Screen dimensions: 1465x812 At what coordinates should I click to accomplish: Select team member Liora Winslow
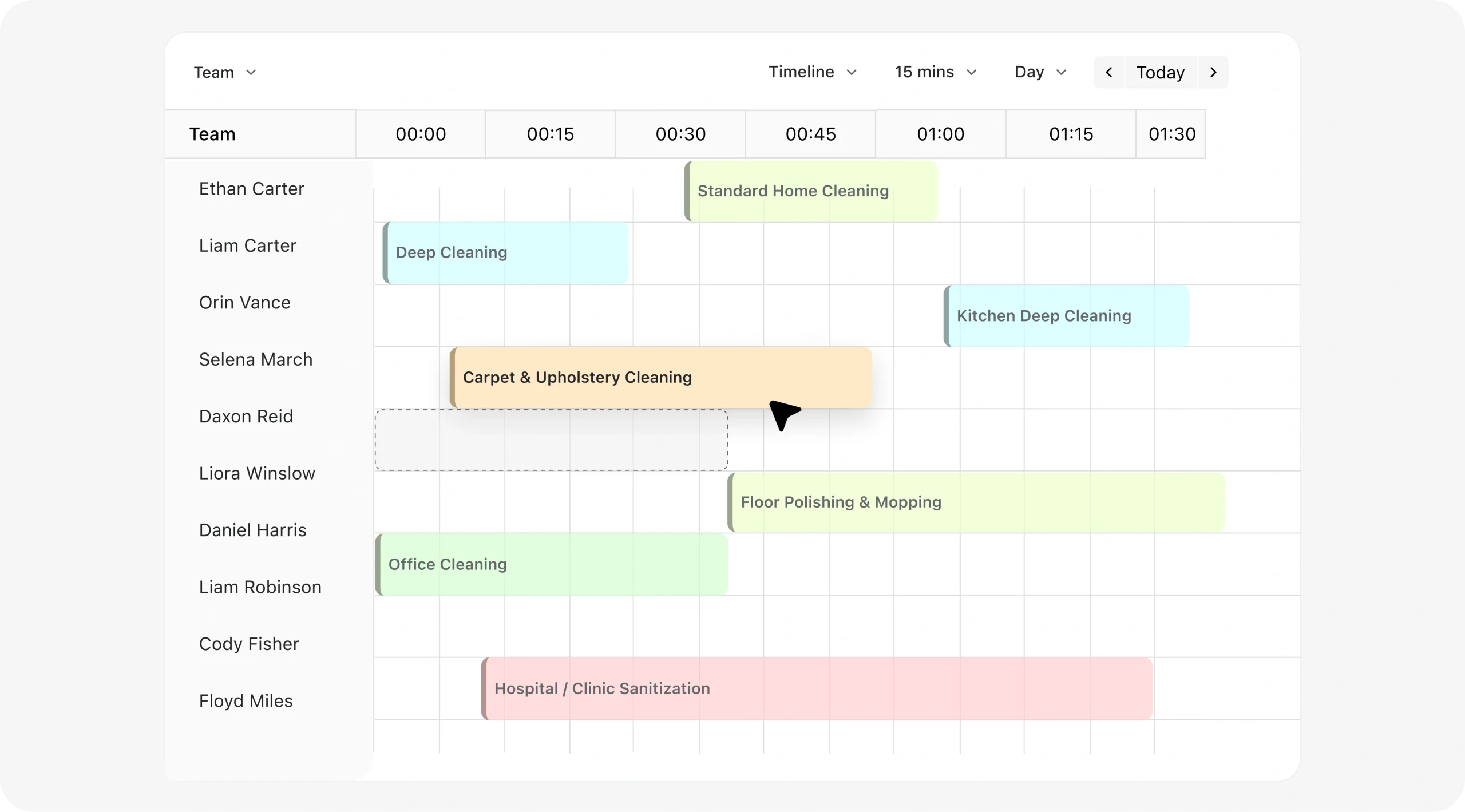(257, 473)
